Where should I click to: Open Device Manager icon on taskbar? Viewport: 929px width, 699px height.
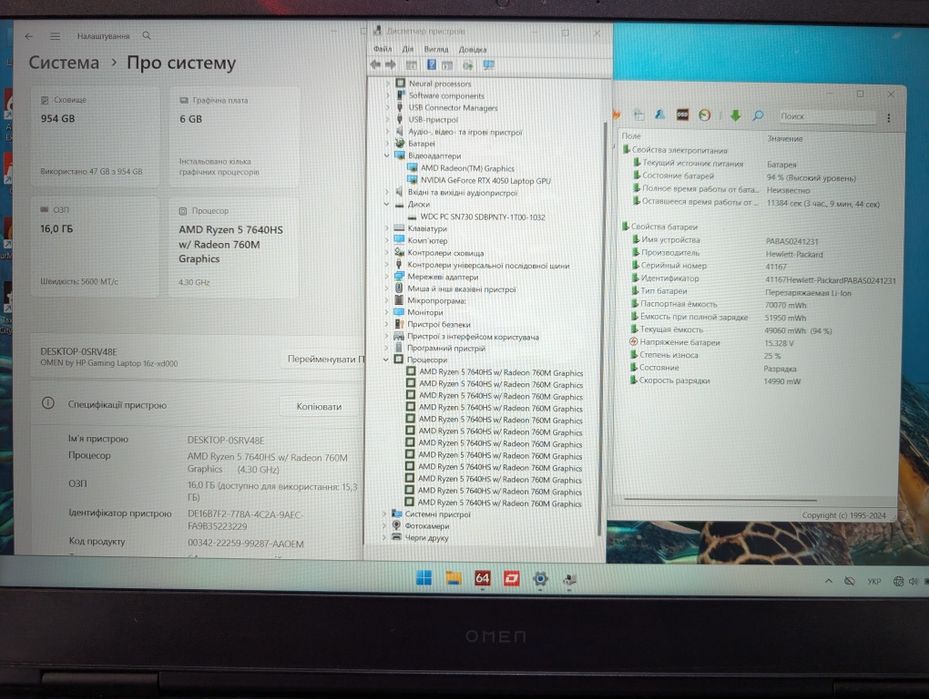click(570, 579)
